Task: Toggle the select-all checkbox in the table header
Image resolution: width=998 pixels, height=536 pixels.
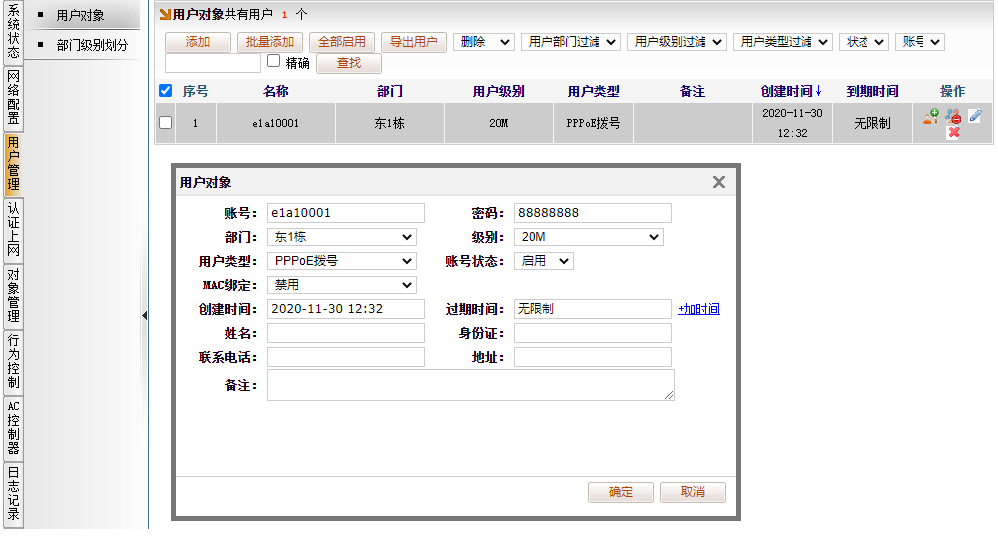Action: tap(165, 90)
